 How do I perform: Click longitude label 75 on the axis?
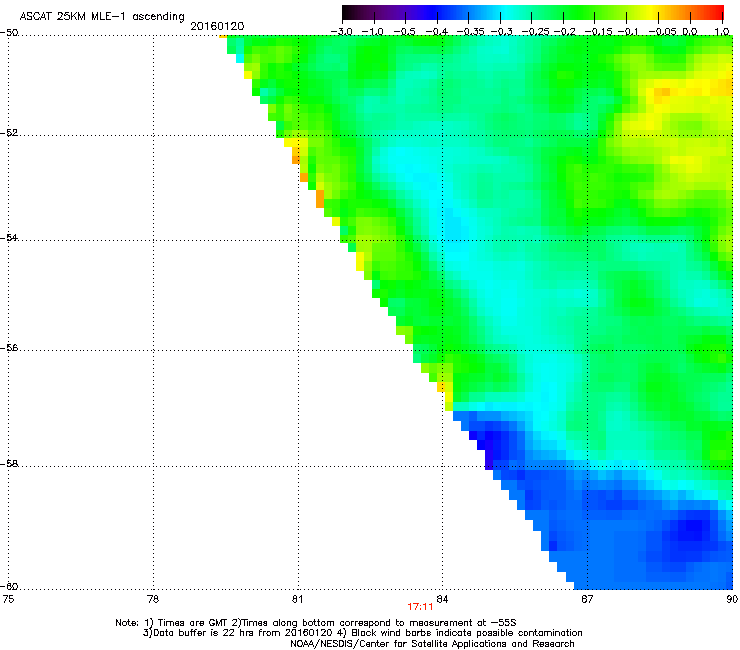pyautogui.click(x=8, y=599)
